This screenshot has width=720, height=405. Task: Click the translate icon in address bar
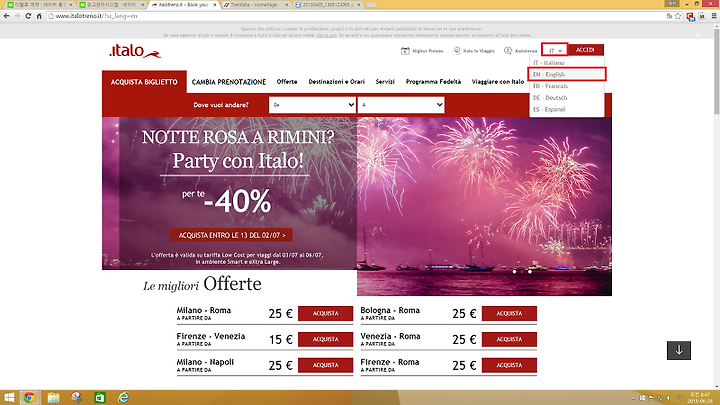click(669, 16)
